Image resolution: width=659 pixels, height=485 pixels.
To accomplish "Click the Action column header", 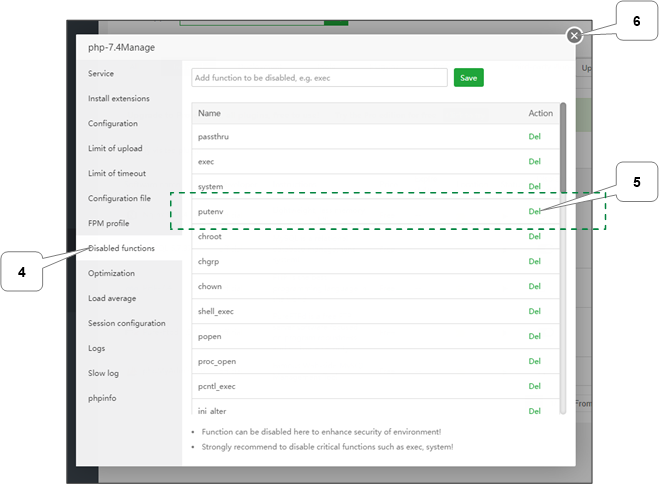I will pos(540,113).
